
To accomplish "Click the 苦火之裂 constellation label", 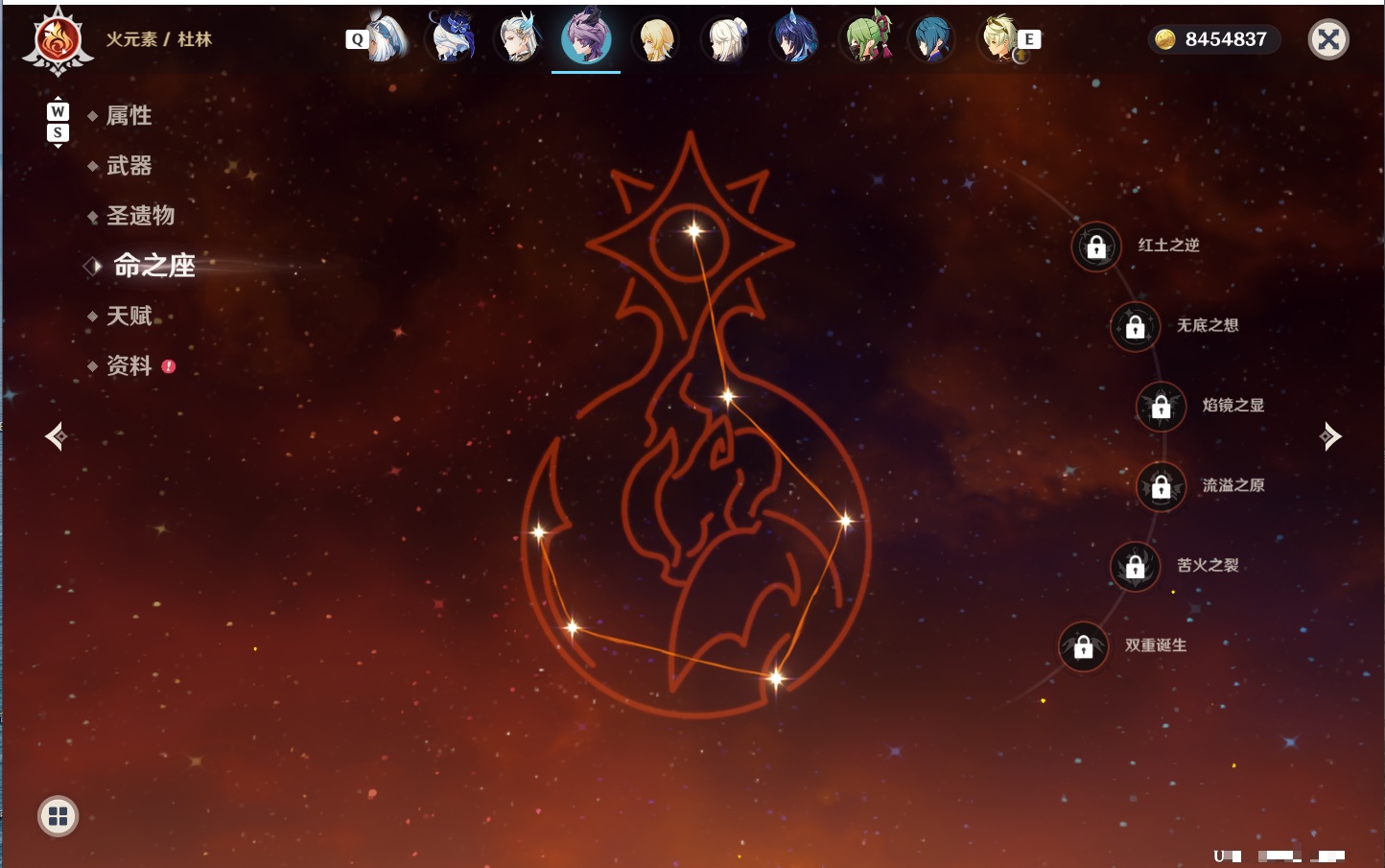I will pos(1208,566).
